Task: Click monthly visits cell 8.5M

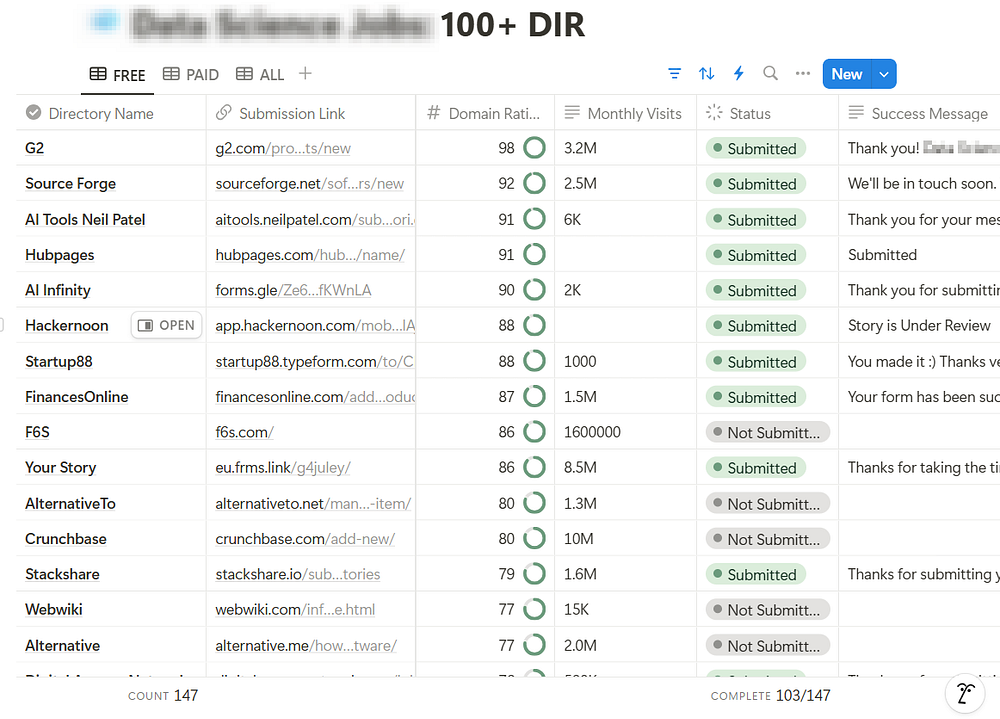Action: point(626,468)
